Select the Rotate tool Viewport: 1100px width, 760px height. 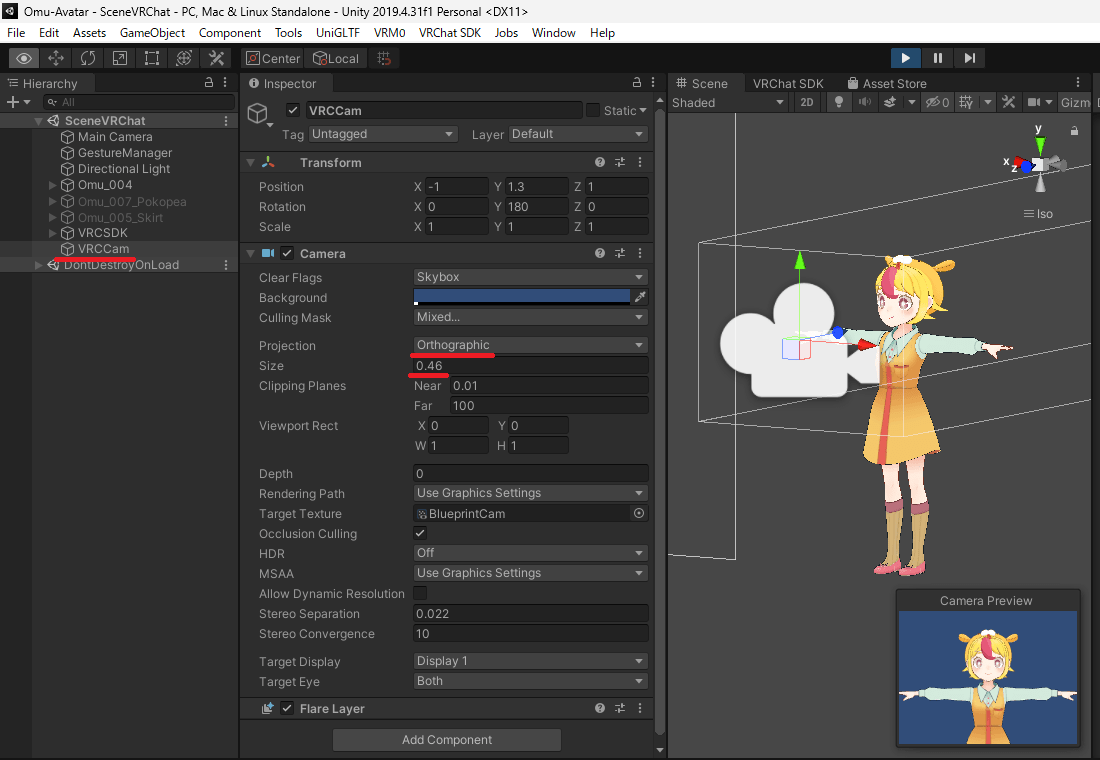(88, 58)
